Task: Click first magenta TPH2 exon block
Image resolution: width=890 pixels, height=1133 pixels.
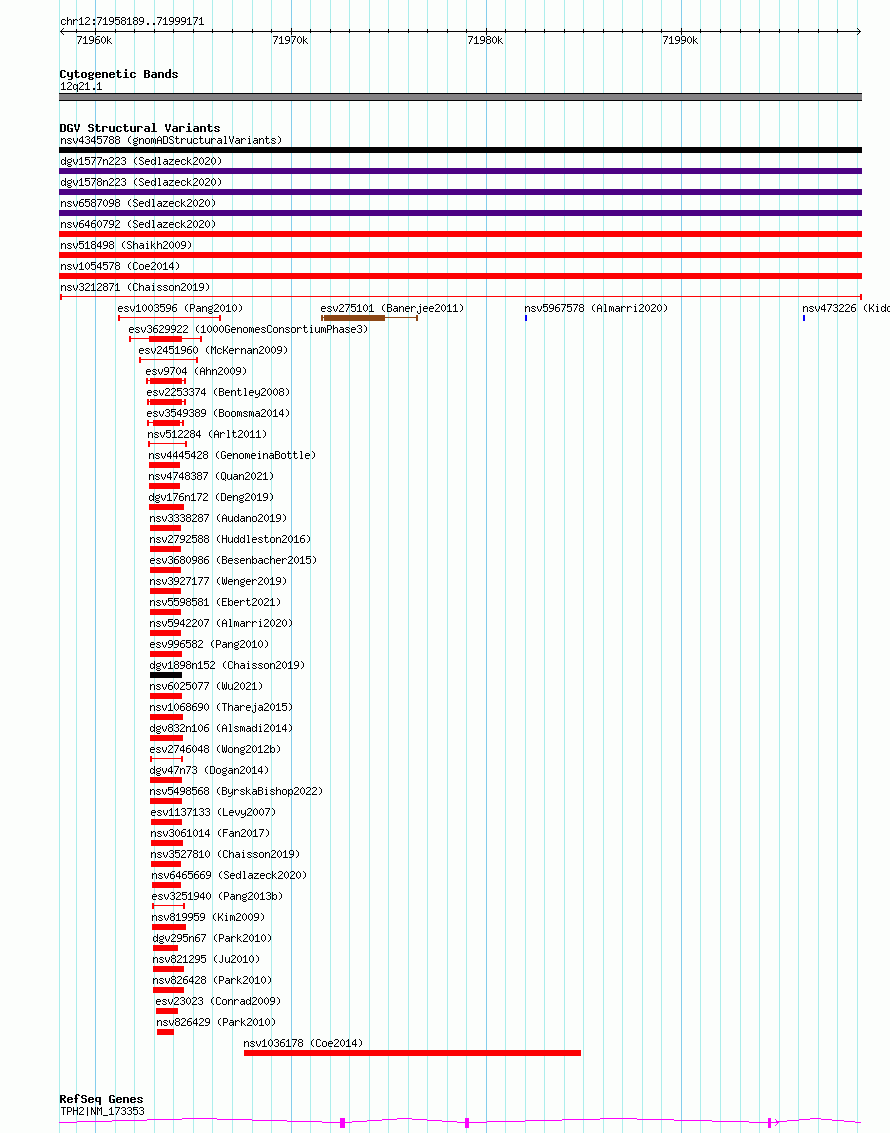Action: (342, 1122)
